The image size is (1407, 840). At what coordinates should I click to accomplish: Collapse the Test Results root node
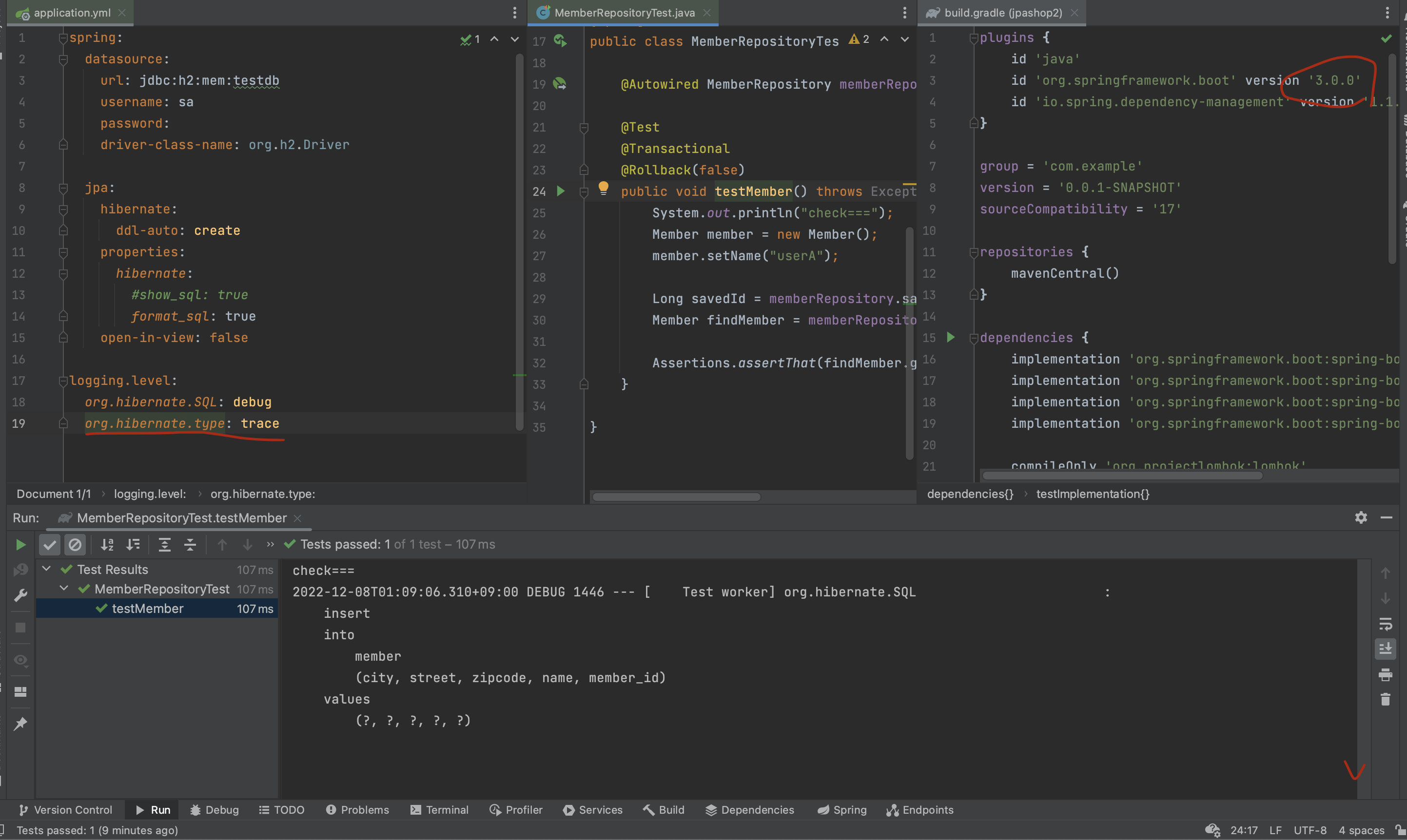47,569
